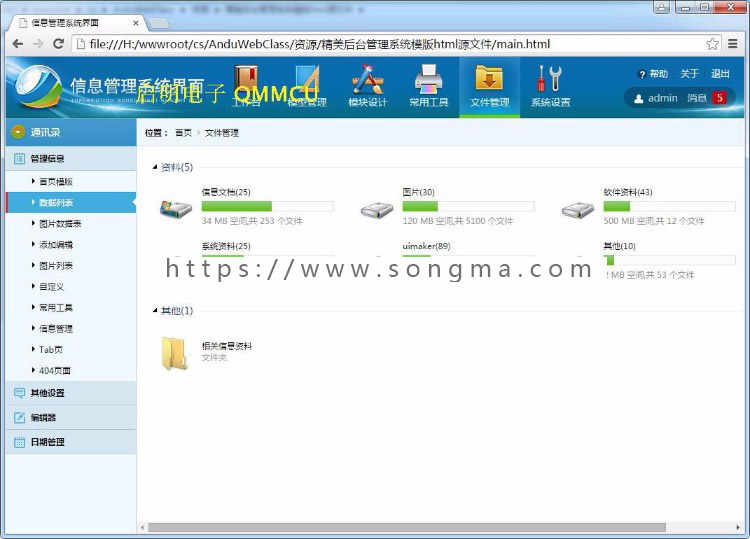Click the 其他设置 chat bubble icon
The image size is (750, 539).
[19, 393]
